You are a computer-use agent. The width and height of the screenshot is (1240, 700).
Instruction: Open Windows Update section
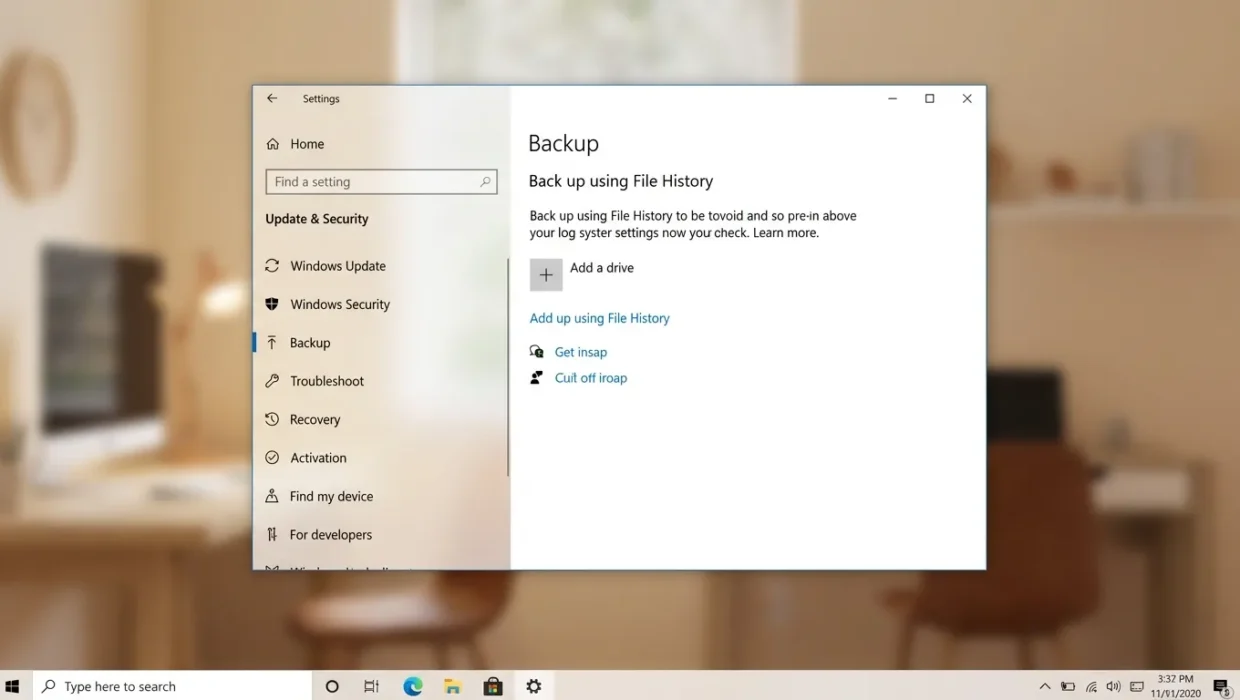tap(337, 266)
